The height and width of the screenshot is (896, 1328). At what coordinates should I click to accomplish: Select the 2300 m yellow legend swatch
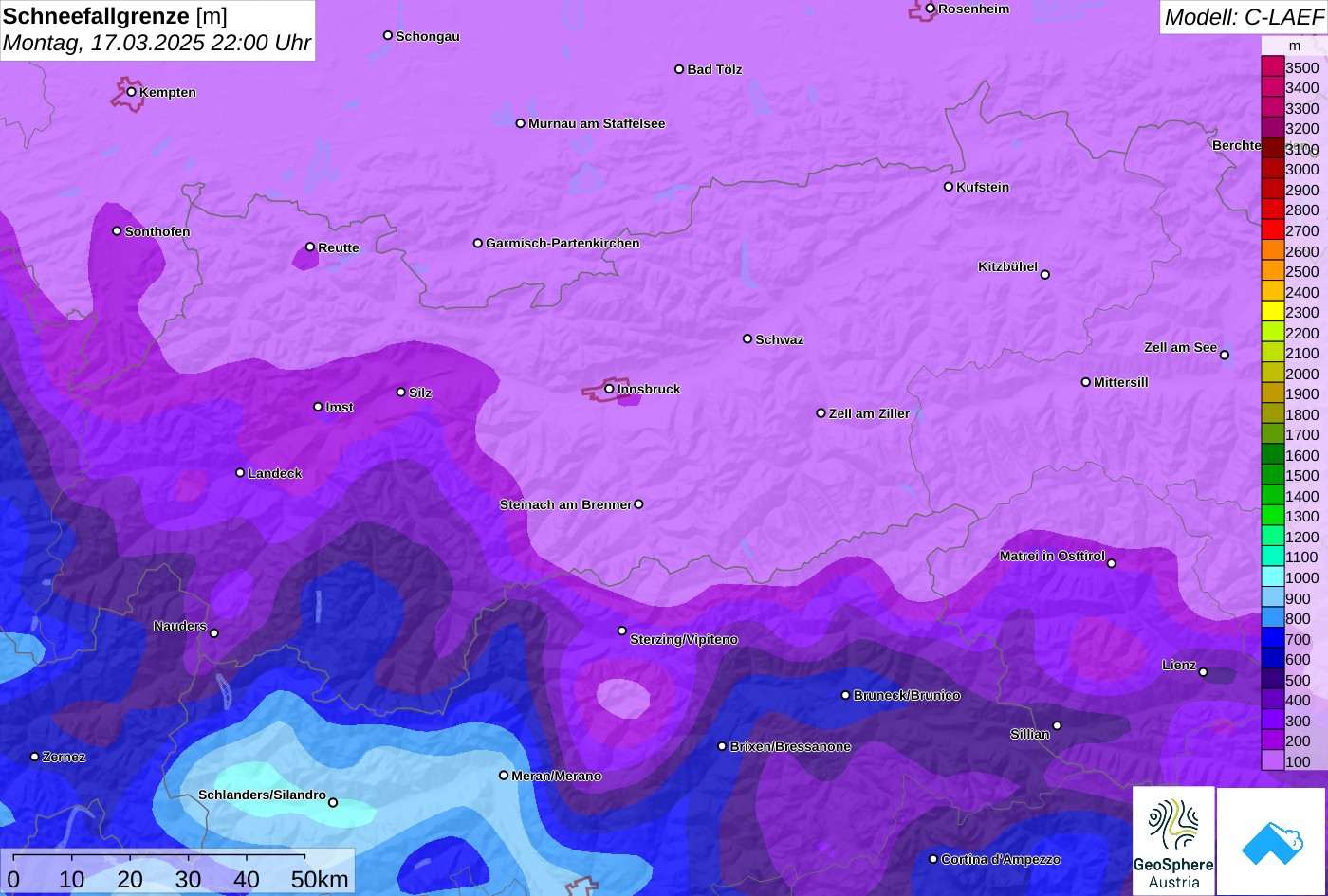tap(1272, 311)
